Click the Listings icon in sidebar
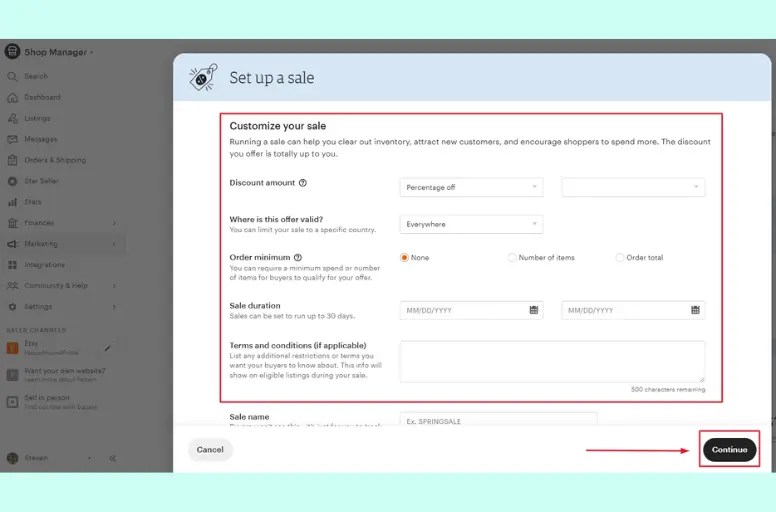Screen dimensions: 776x512 pyautogui.click(x=12, y=119)
